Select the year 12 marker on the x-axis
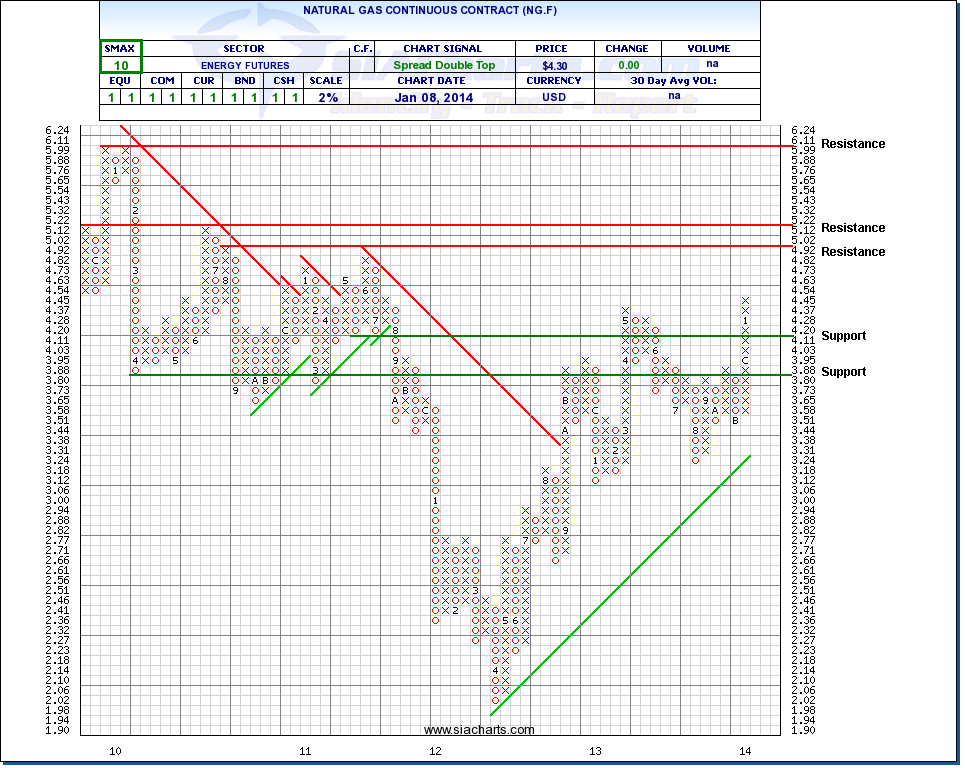 [435, 750]
